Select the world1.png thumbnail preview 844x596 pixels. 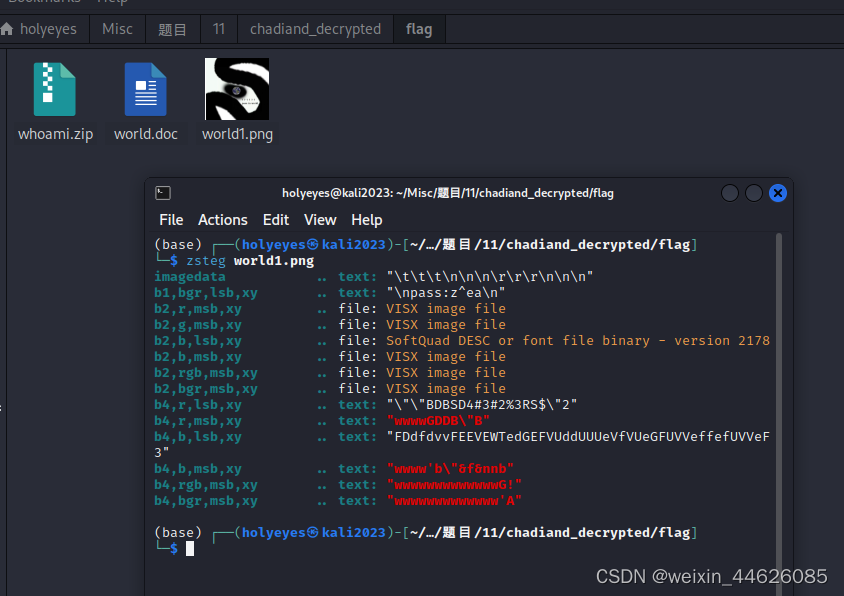[x=237, y=89]
